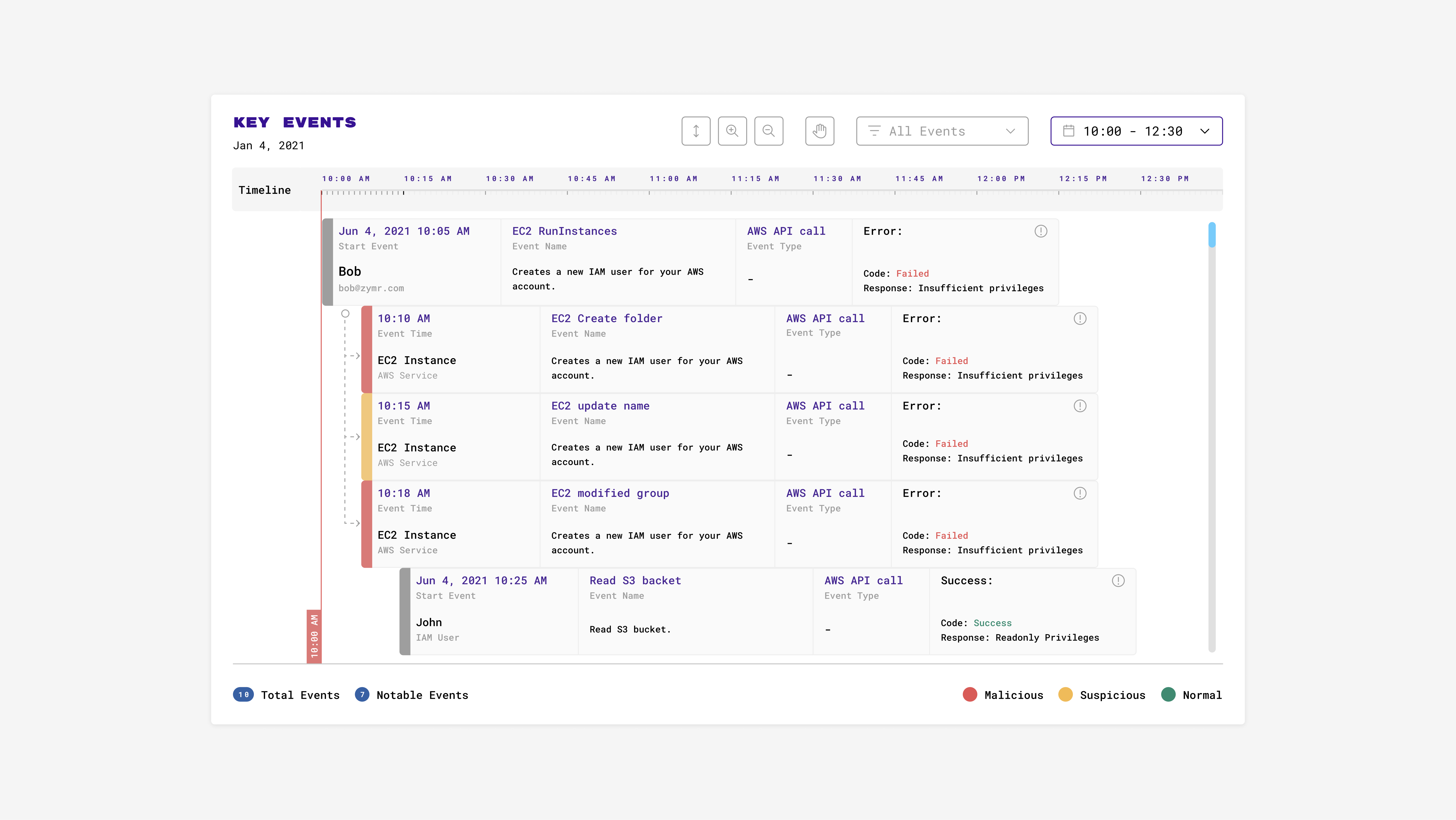Click the Notable Events counter
The width and height of the screenshot is (1456, 820).
[411, 695]
